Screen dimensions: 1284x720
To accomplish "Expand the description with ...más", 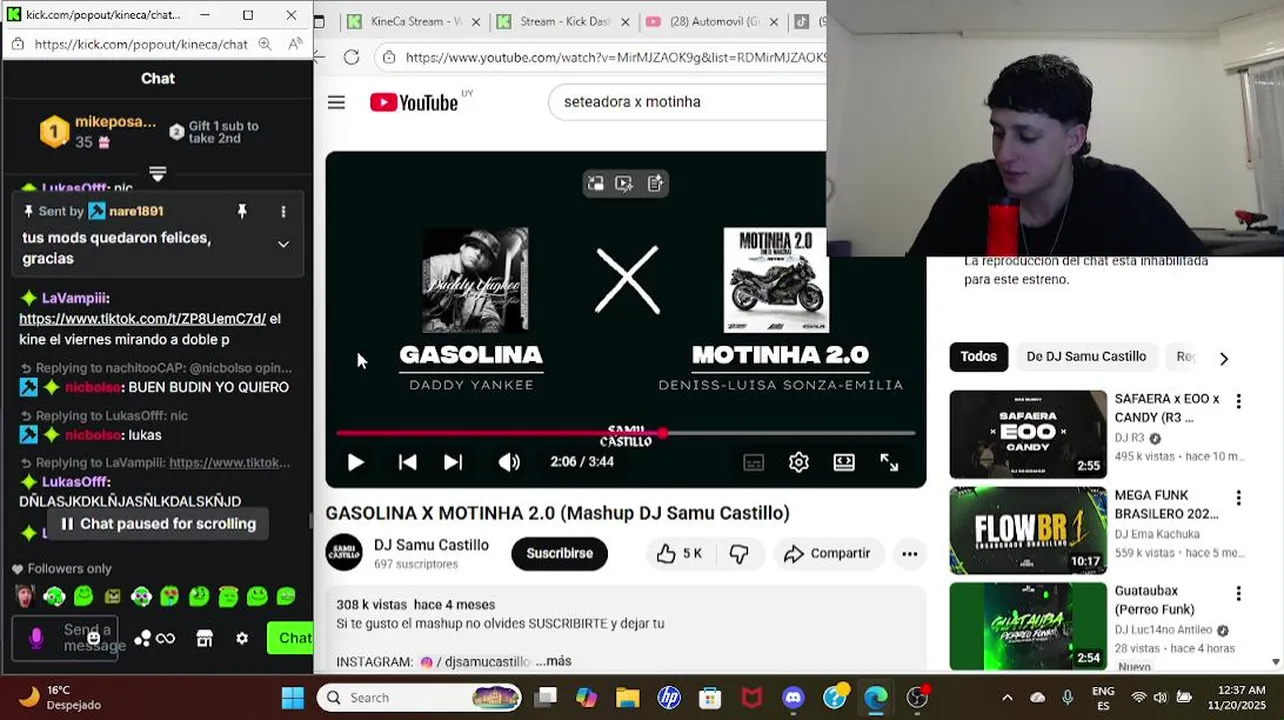I will click(553, 661).
